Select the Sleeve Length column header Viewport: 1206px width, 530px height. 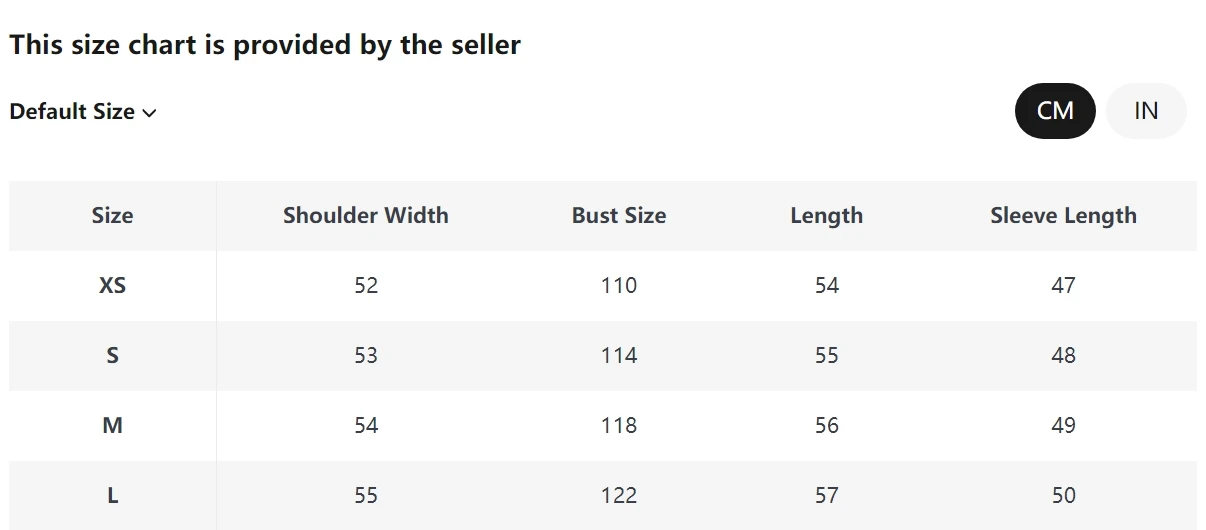[x=1063, y=216]
